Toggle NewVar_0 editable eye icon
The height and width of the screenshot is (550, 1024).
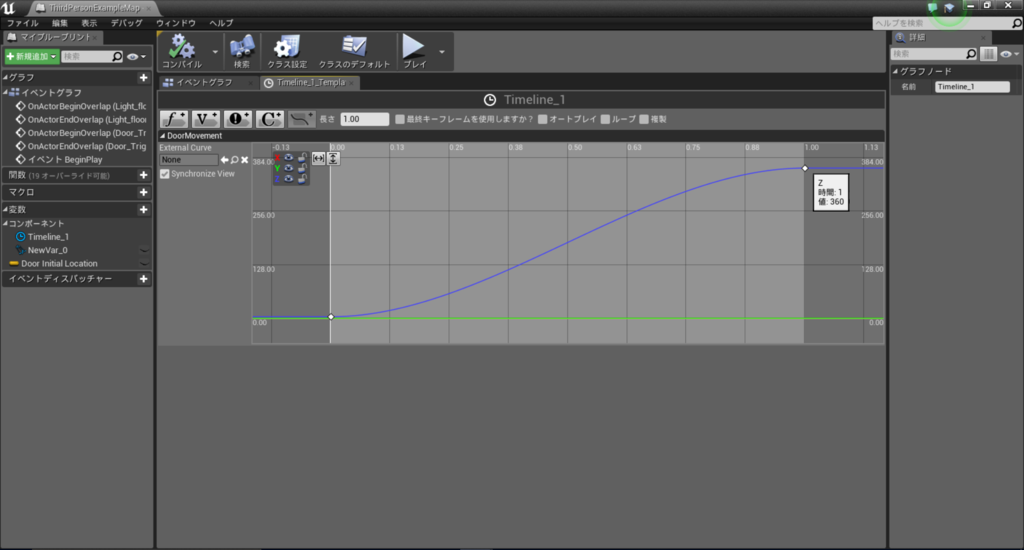click(x=144, y=250)
